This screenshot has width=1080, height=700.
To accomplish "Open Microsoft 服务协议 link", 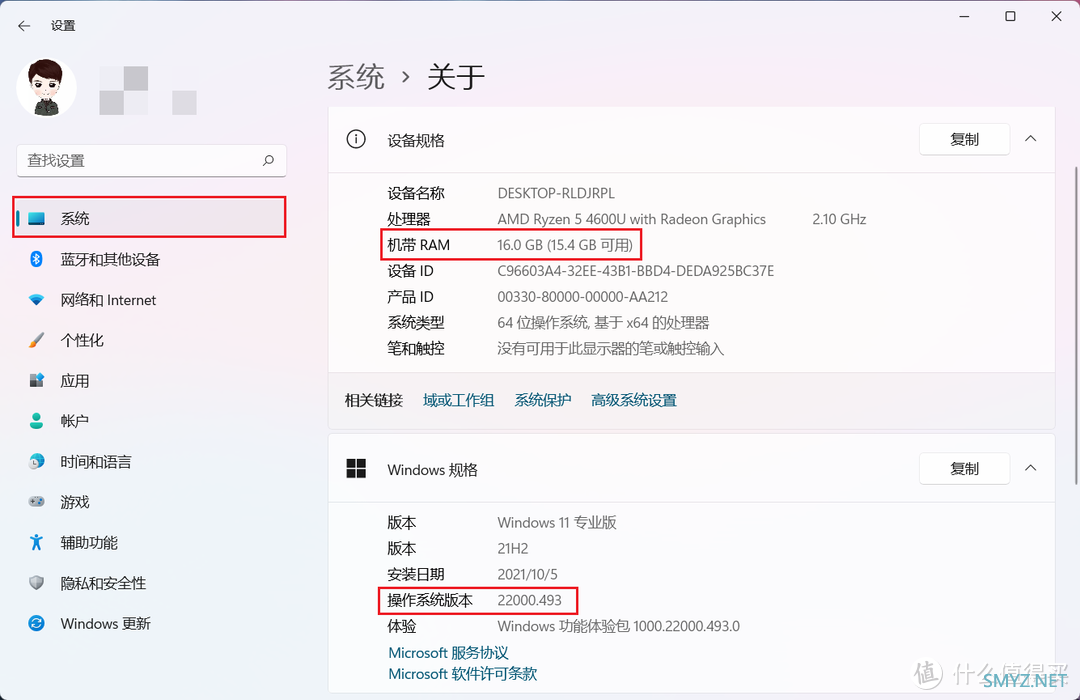I will [448, 652].
